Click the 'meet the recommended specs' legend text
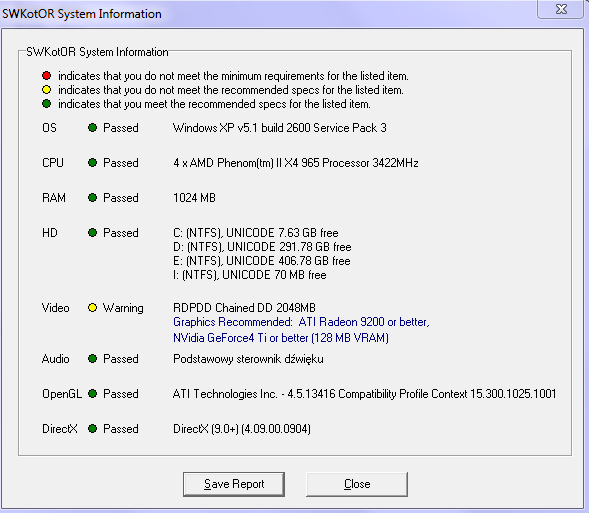Screen dimensions: 589x513 [x=215, y=104]
